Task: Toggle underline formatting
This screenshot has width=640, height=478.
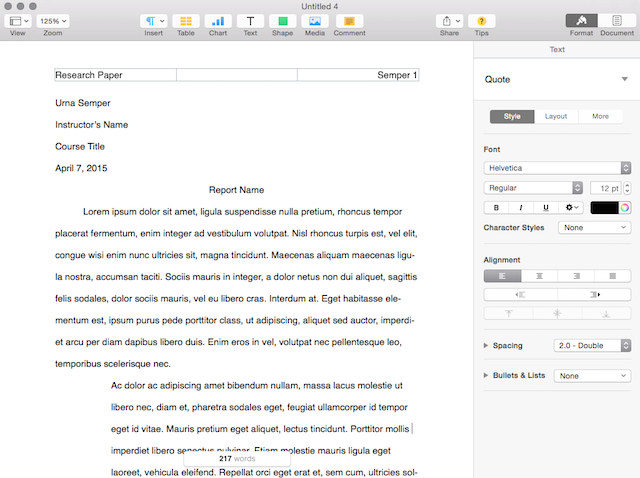Action: [x=546, y=207]
